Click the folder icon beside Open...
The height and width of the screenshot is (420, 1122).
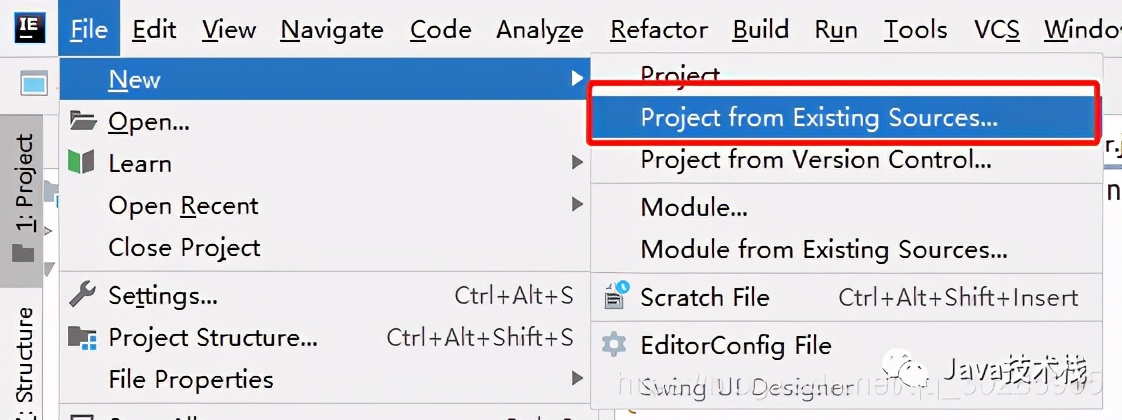[x=82, y=122]
